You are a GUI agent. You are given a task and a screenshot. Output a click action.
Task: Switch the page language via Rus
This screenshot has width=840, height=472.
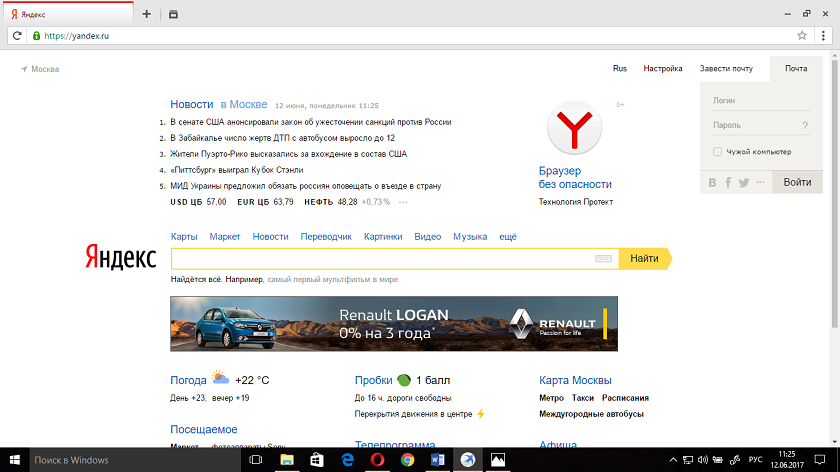click(620, 69)
